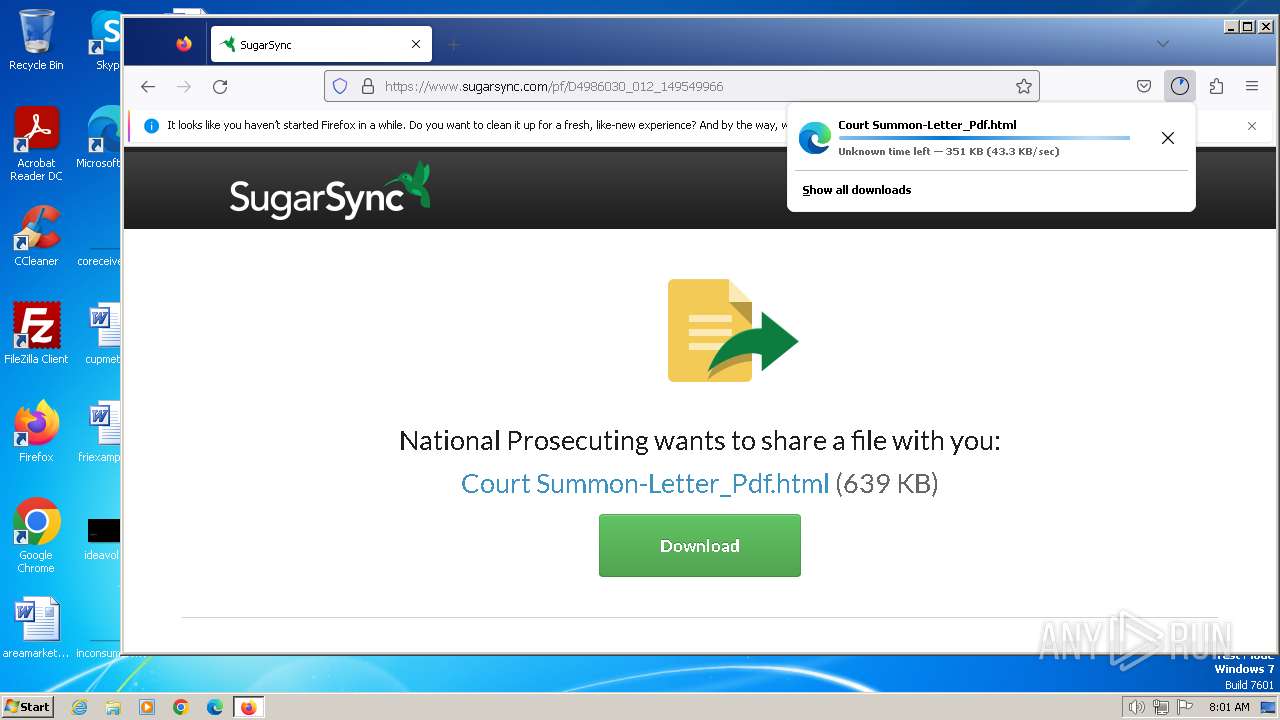Screen dimensions: 1280x720
Task: Open the Windows Start menu
Action: 27,707
